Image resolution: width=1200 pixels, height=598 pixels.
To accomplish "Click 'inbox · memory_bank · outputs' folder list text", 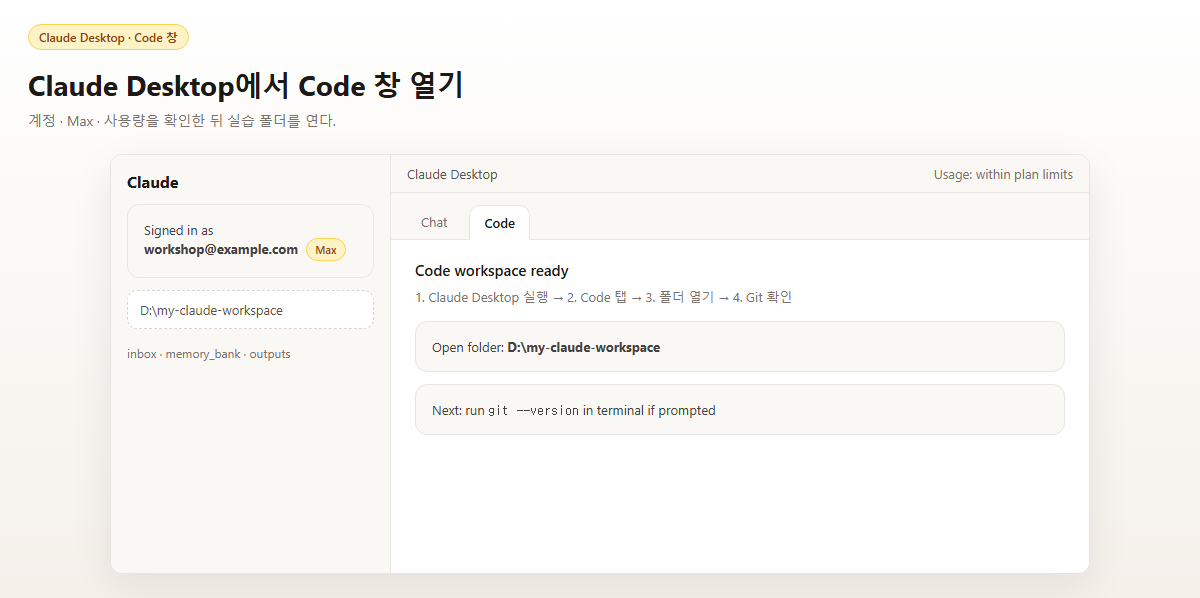I will pos(209,354).
